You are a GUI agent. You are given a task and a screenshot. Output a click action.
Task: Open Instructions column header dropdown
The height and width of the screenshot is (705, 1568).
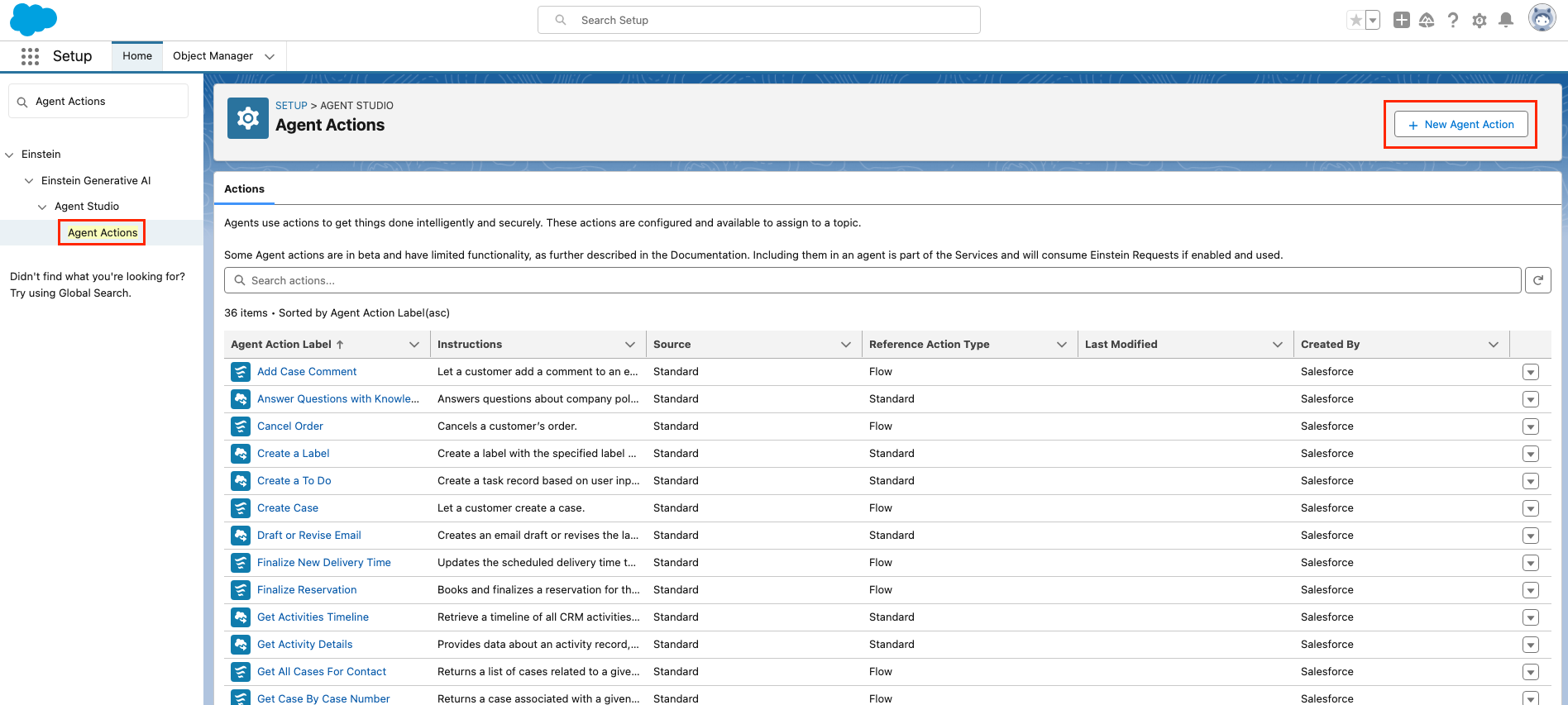point(630,345)
